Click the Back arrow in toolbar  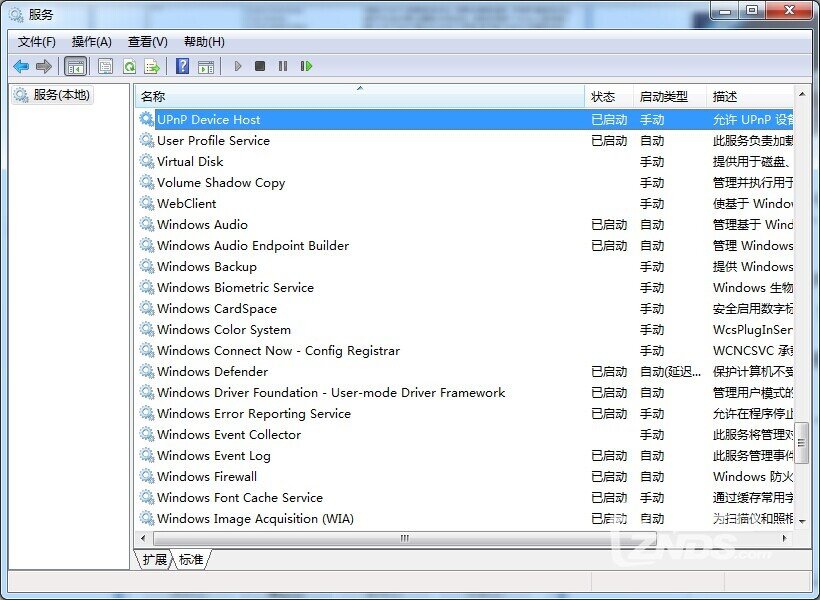(21, 66)
